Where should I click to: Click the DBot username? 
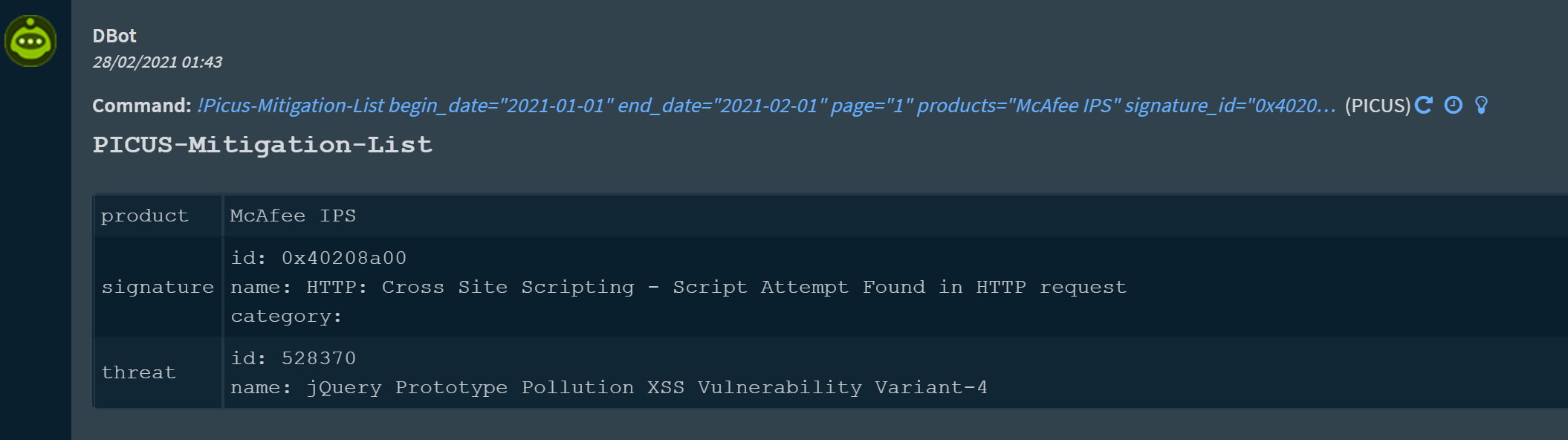(x=114, y=35)
